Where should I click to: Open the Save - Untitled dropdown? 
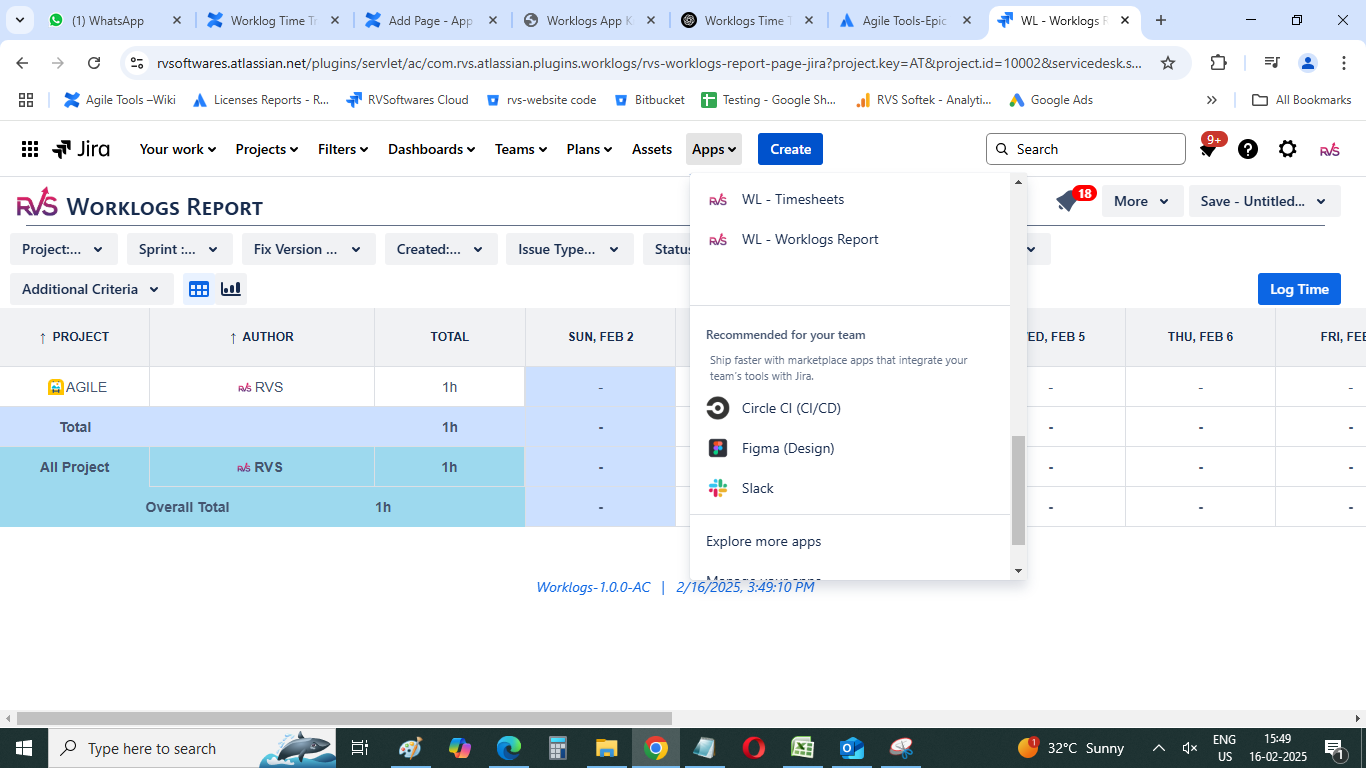point(1264,201)
